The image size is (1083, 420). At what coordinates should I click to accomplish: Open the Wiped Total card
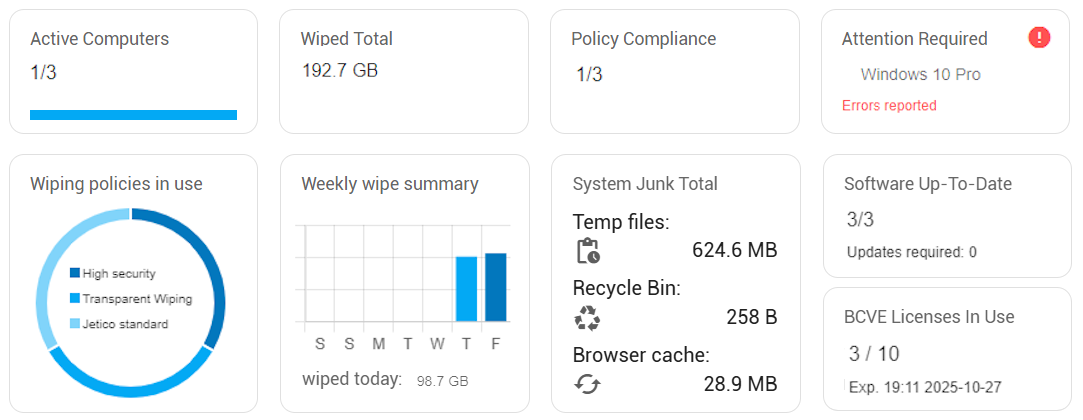404,71
